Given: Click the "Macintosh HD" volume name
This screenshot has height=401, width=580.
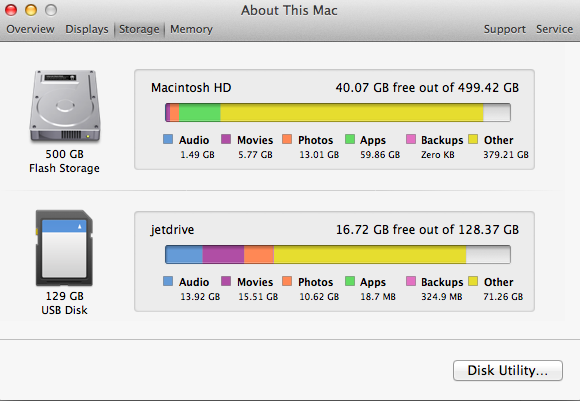Looking at the screenshot, I should (191, 88).
